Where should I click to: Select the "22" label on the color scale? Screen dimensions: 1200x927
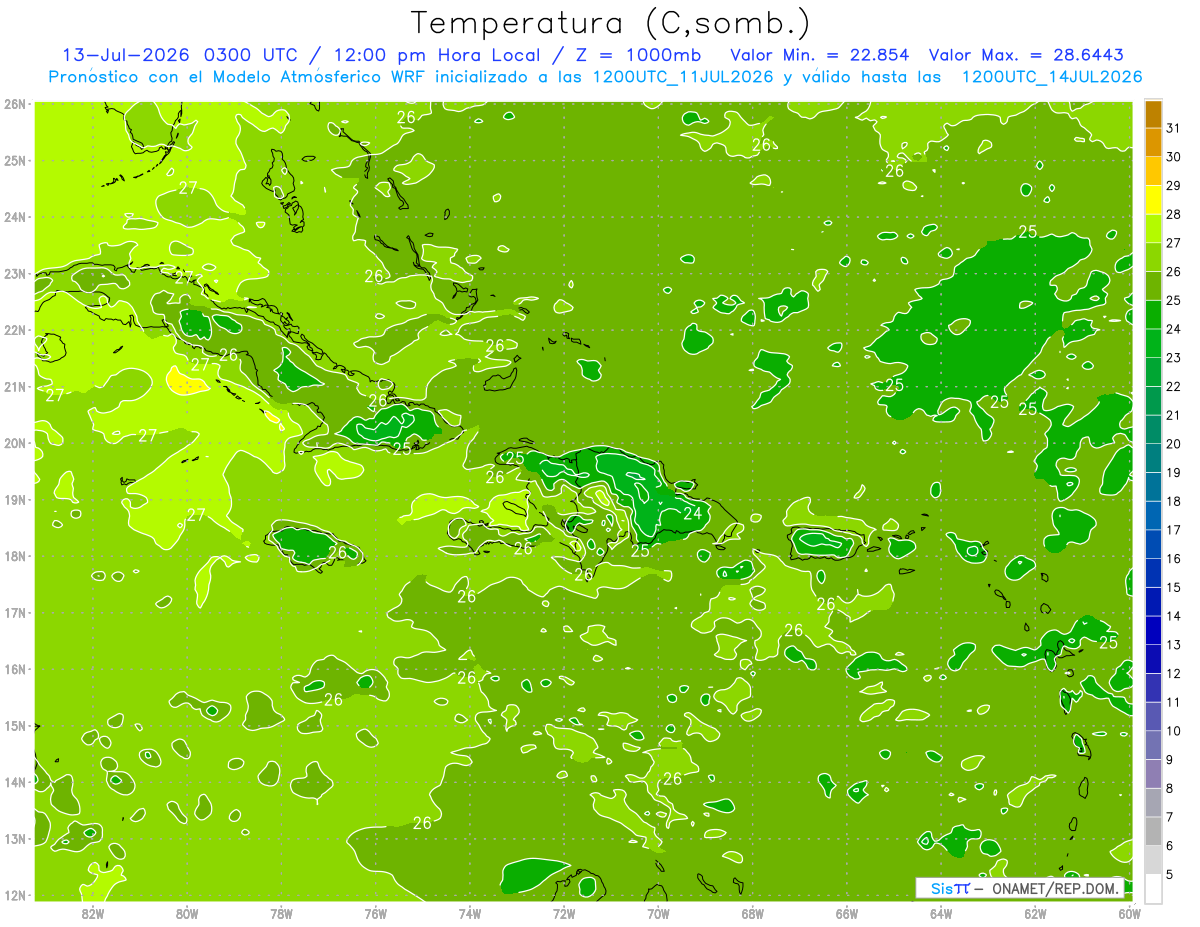point(1174,386)
